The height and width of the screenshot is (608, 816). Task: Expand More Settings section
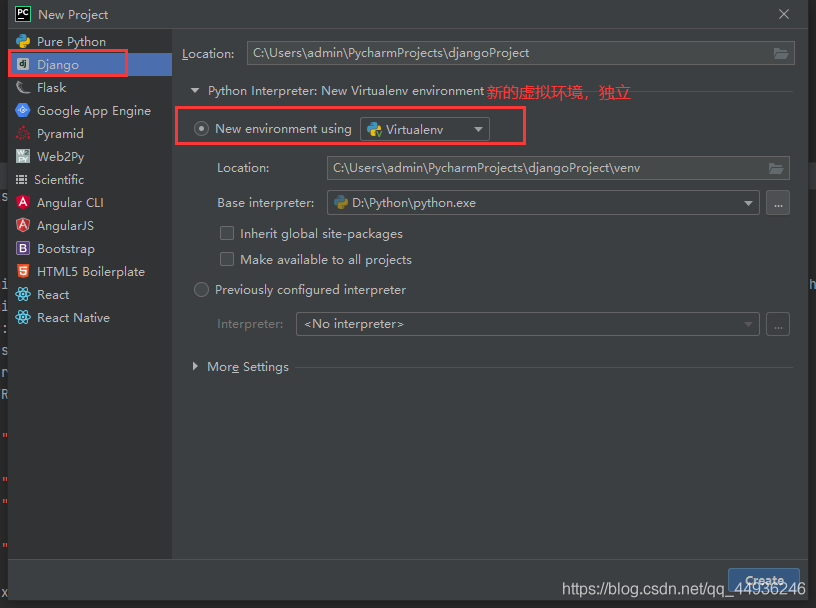(195, 366)
